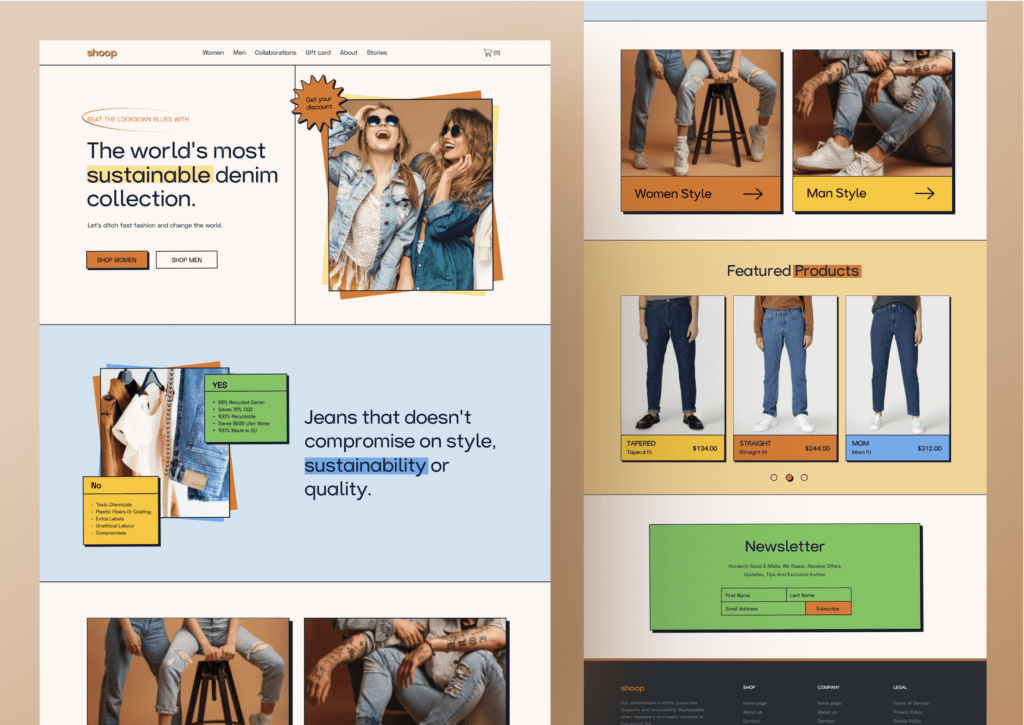Click the SHOP MEN button
Viewport: 1024px width, 725px height.
(187, 260)
